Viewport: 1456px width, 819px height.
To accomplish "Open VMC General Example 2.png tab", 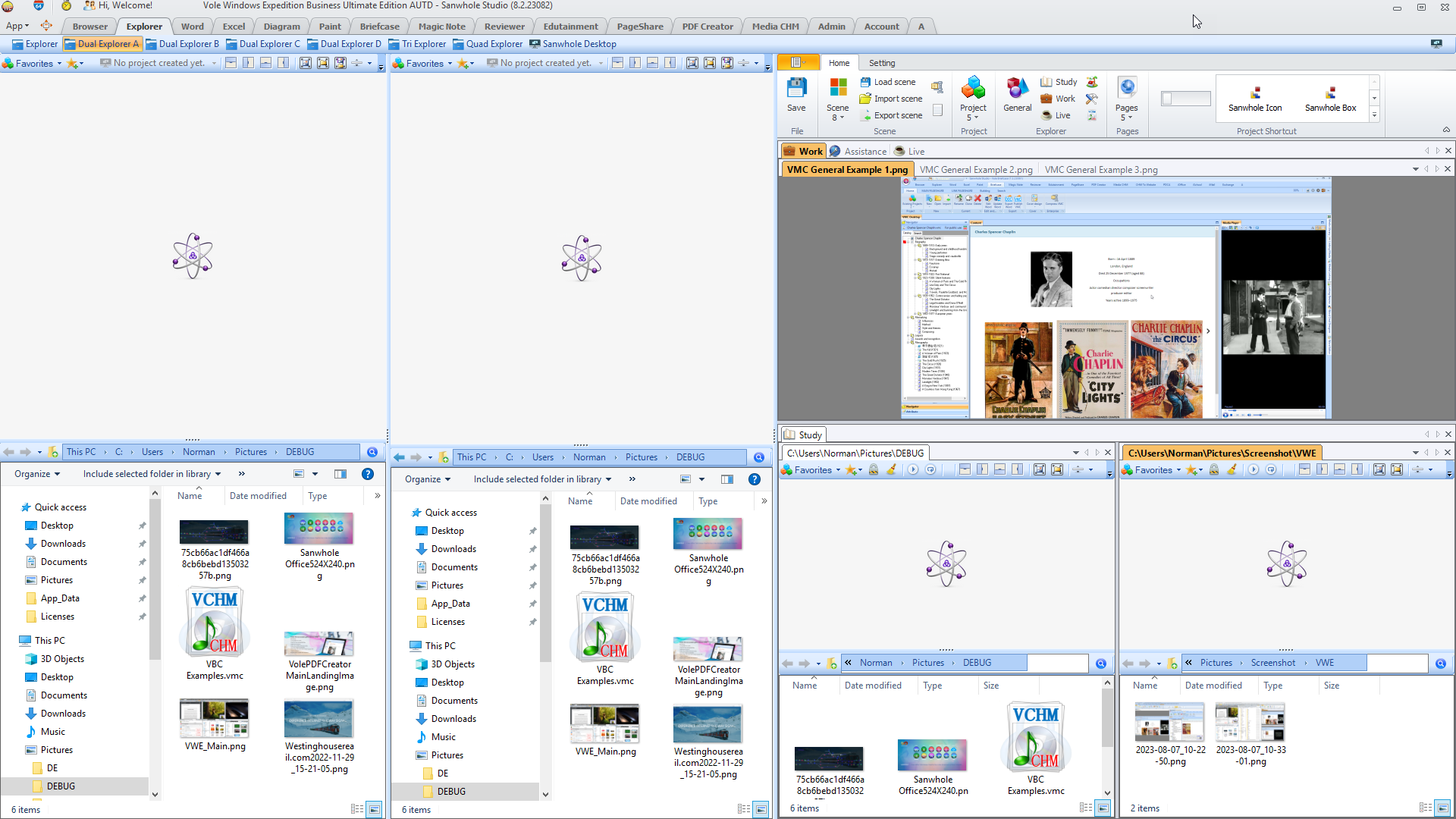I will [x=975, y=170].
